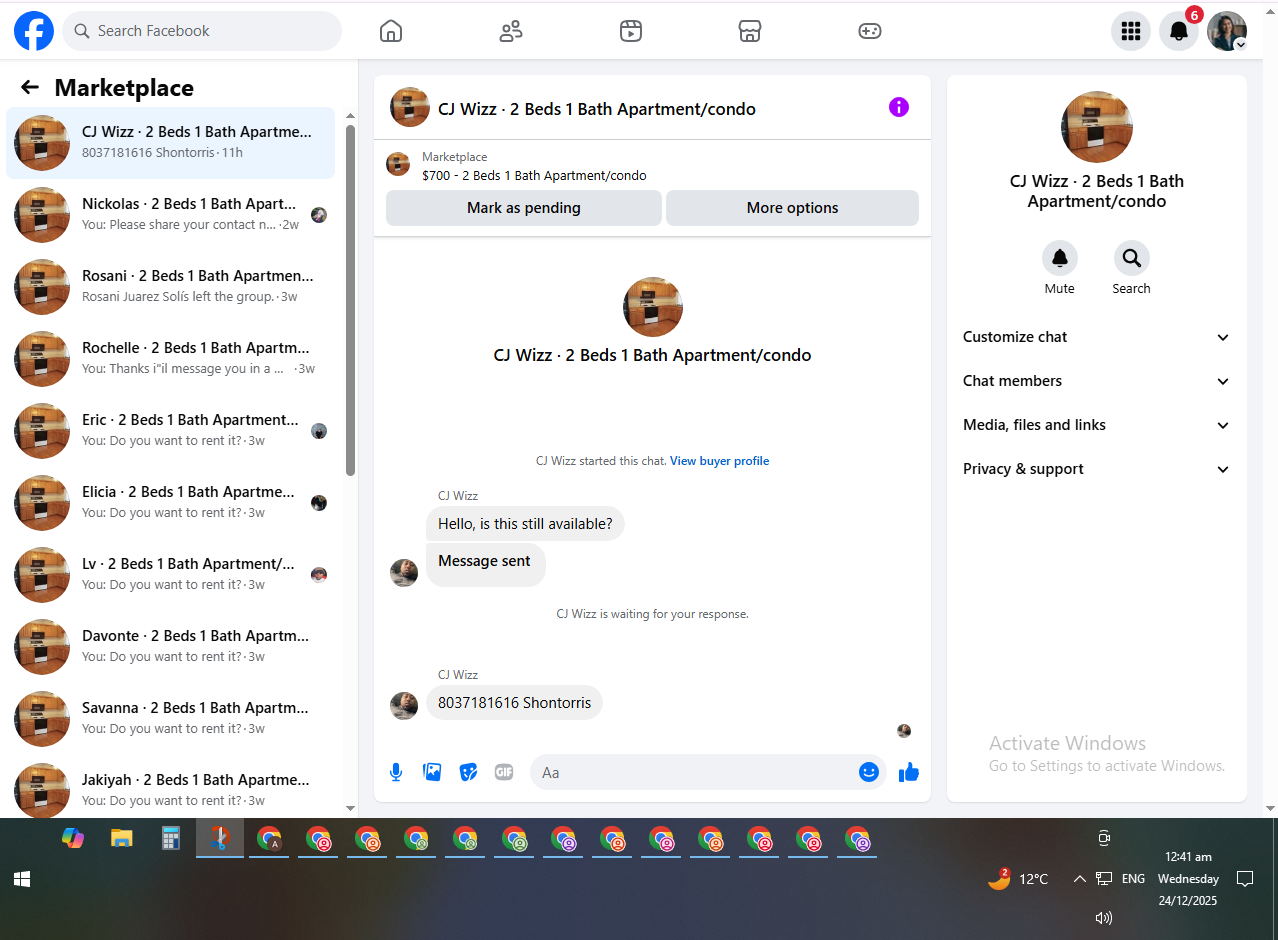Send a thumbs-up like
1278x940 pixels.
pos(909,772)
